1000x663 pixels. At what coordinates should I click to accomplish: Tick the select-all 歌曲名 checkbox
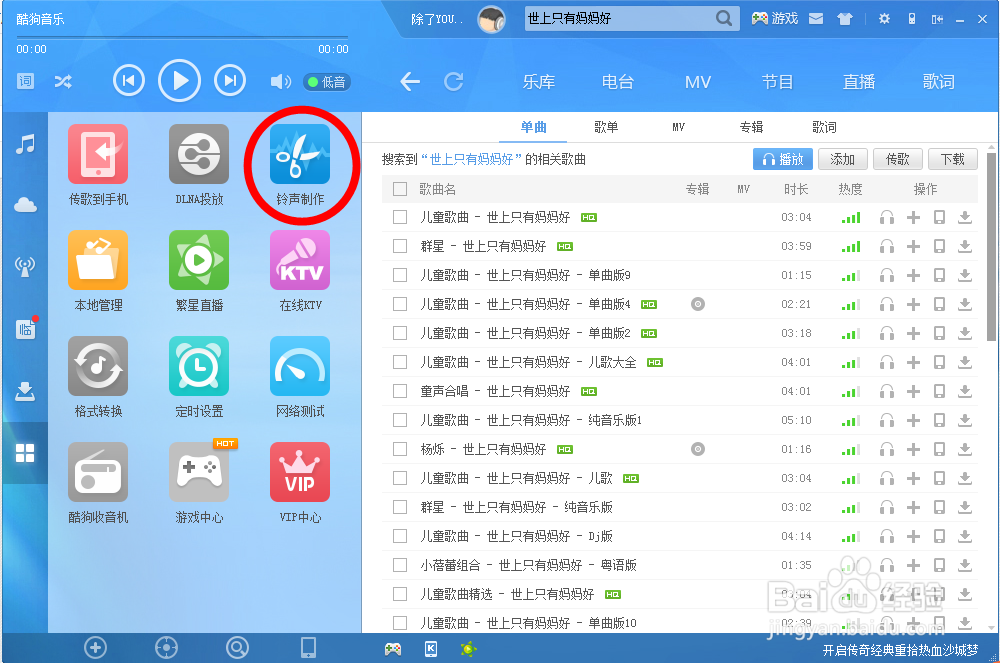(400, 189)
